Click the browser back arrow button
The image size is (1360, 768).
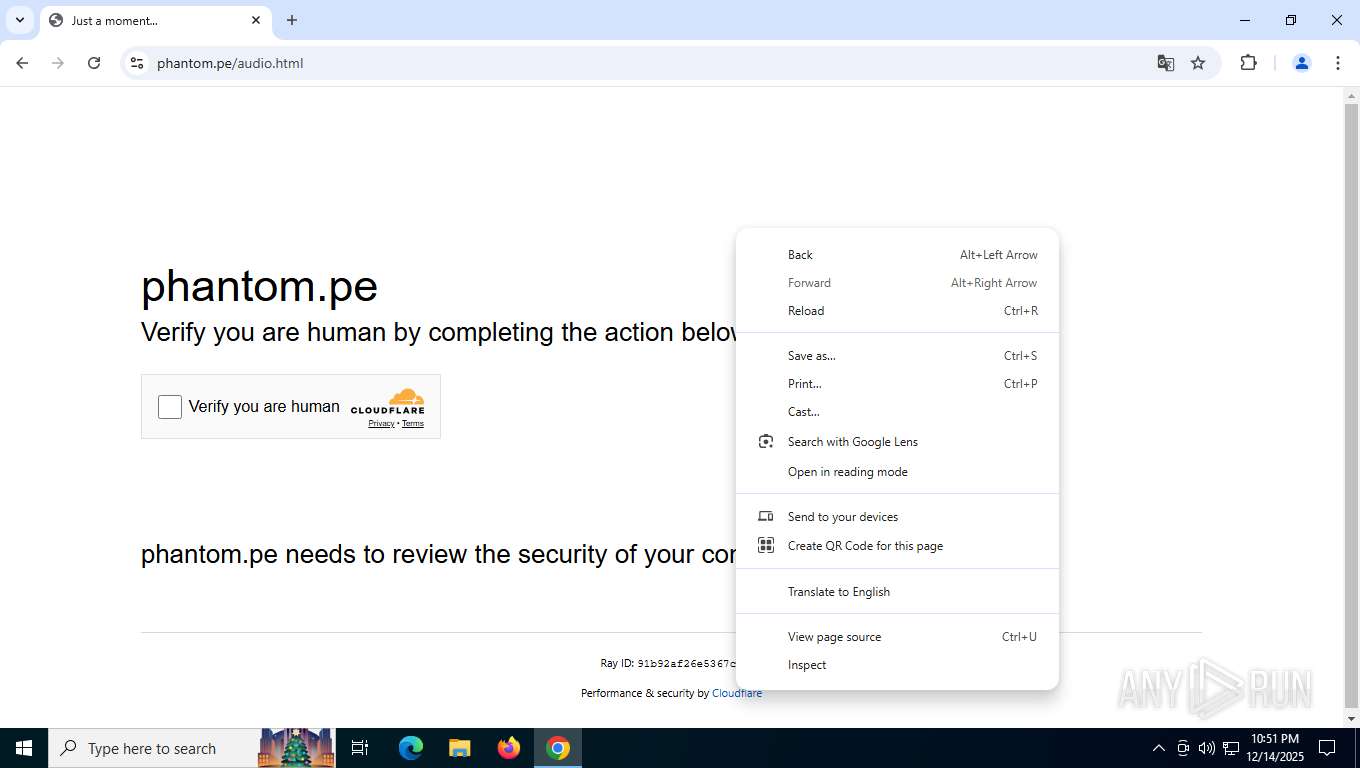click(22, 63)
